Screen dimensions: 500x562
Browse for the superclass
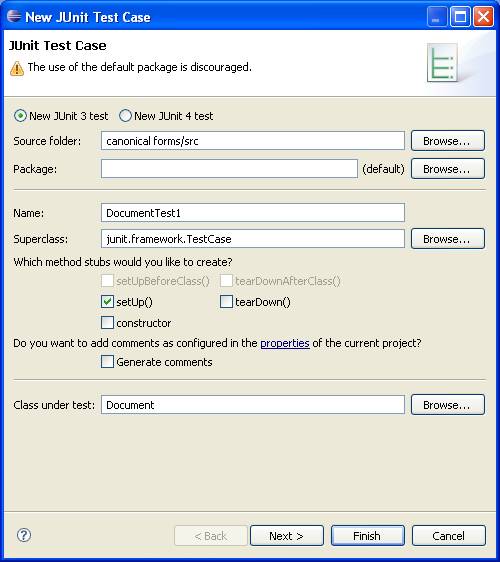pyautogui.click(x=448, y=238)
